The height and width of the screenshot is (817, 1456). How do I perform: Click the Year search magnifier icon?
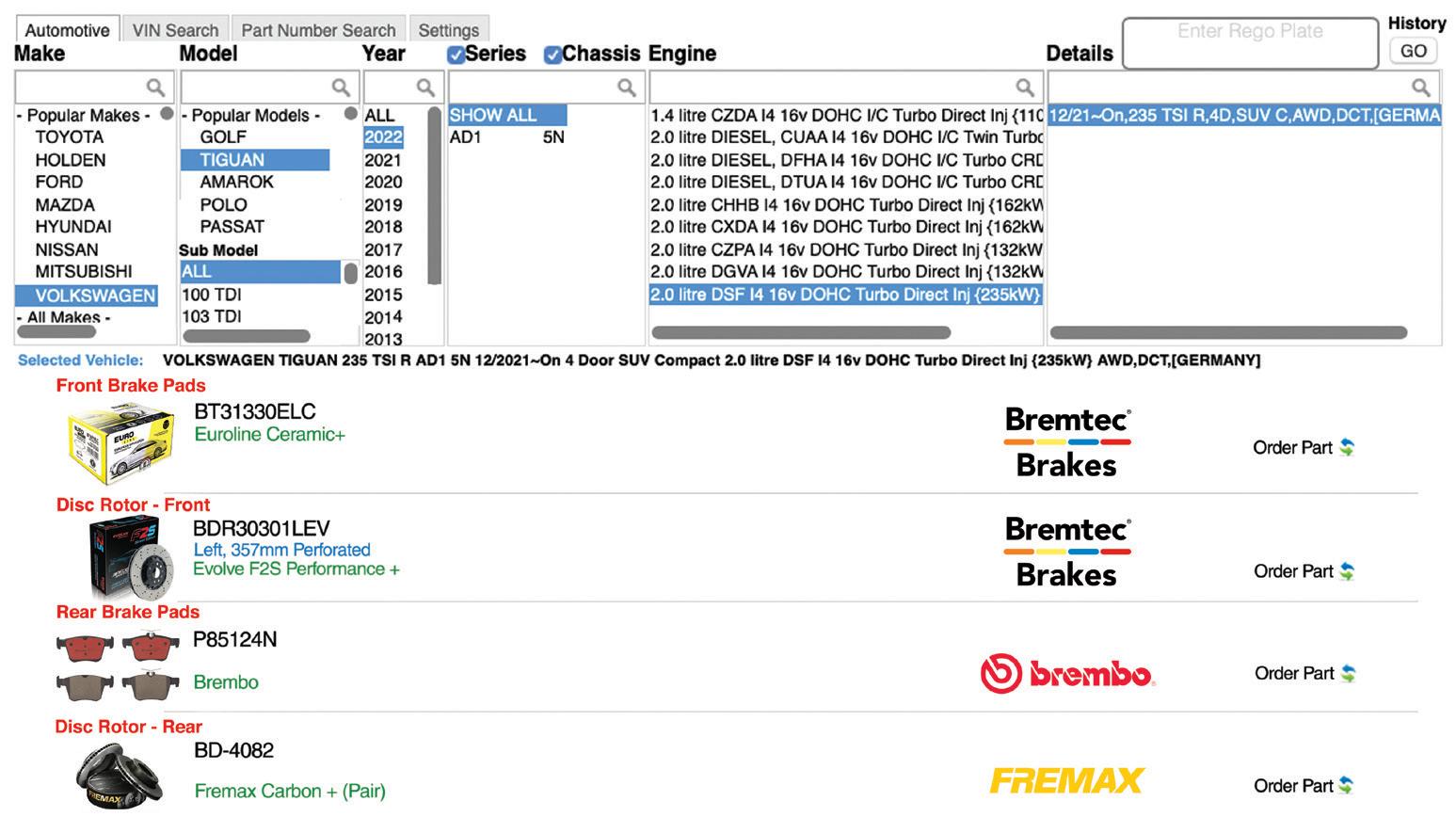(x=425, y=88)
